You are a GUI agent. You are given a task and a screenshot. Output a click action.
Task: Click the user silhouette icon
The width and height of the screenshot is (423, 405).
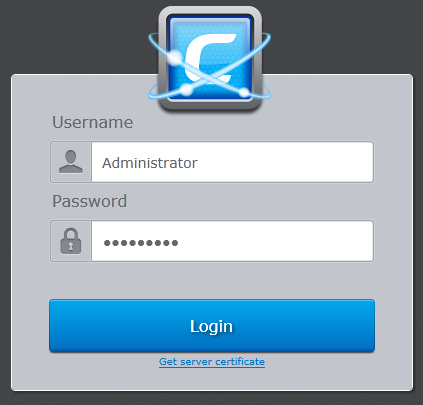(71, 162)
